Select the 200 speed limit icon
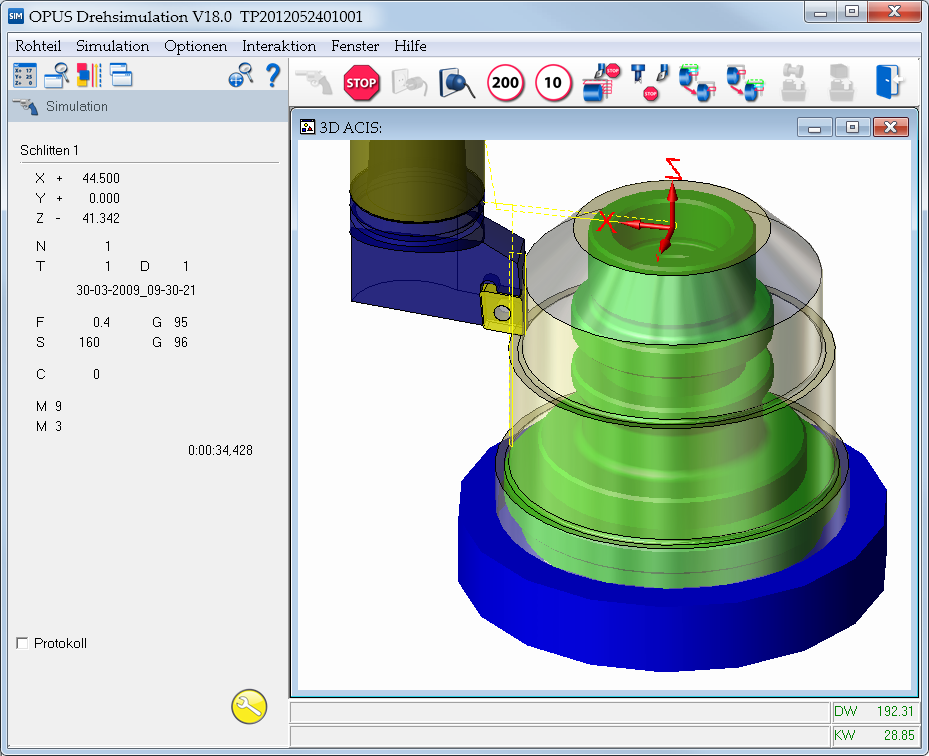 click(x=505, y=83)
